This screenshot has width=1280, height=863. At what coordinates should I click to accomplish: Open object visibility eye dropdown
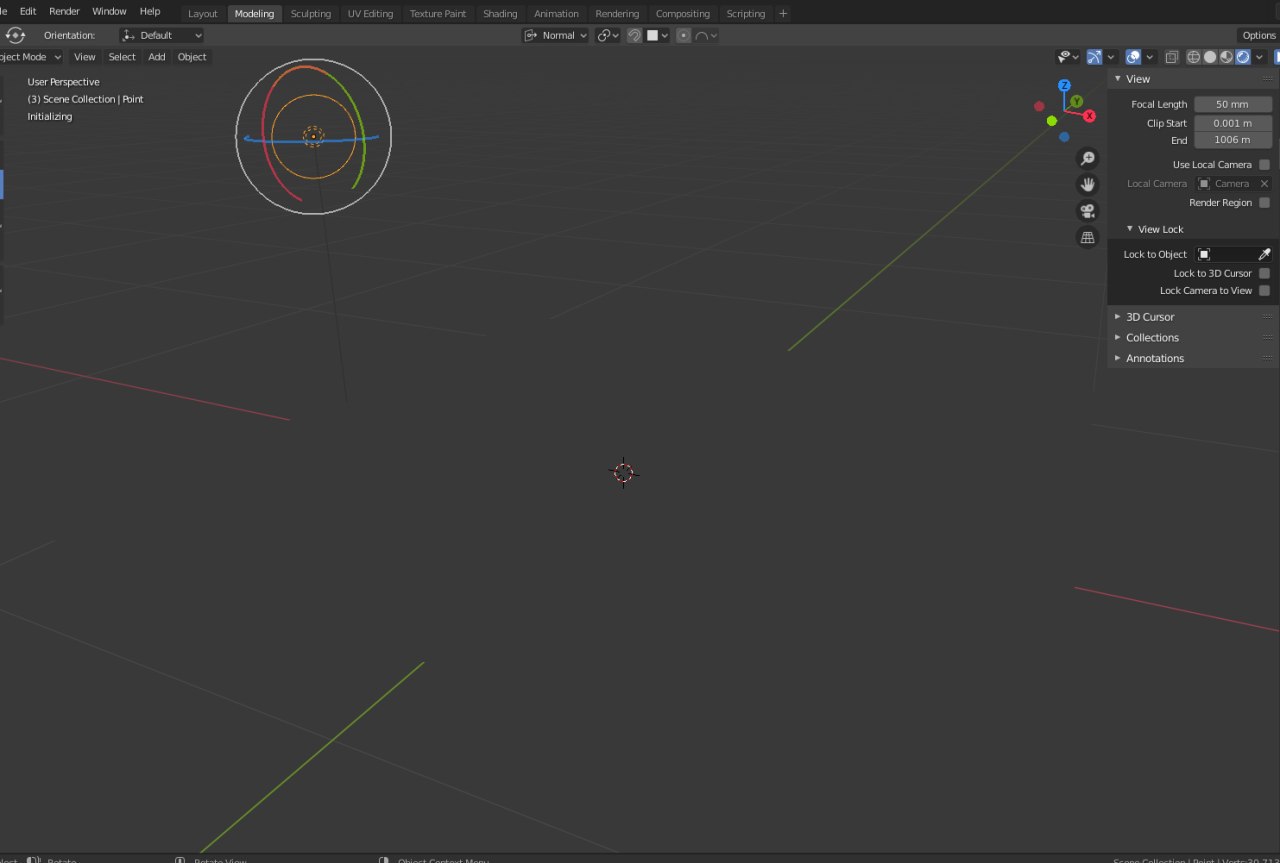coord(1068,57)
